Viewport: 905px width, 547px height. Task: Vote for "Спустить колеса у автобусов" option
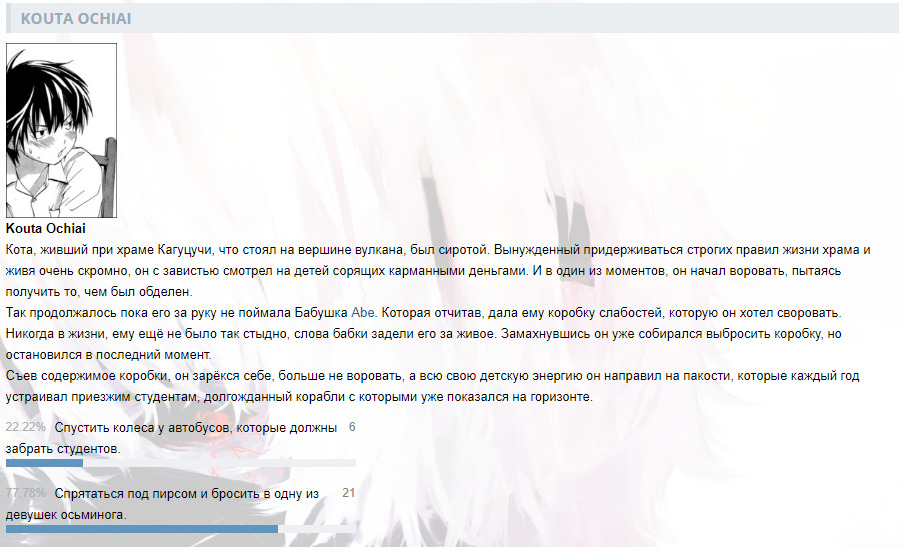(196, 428)
